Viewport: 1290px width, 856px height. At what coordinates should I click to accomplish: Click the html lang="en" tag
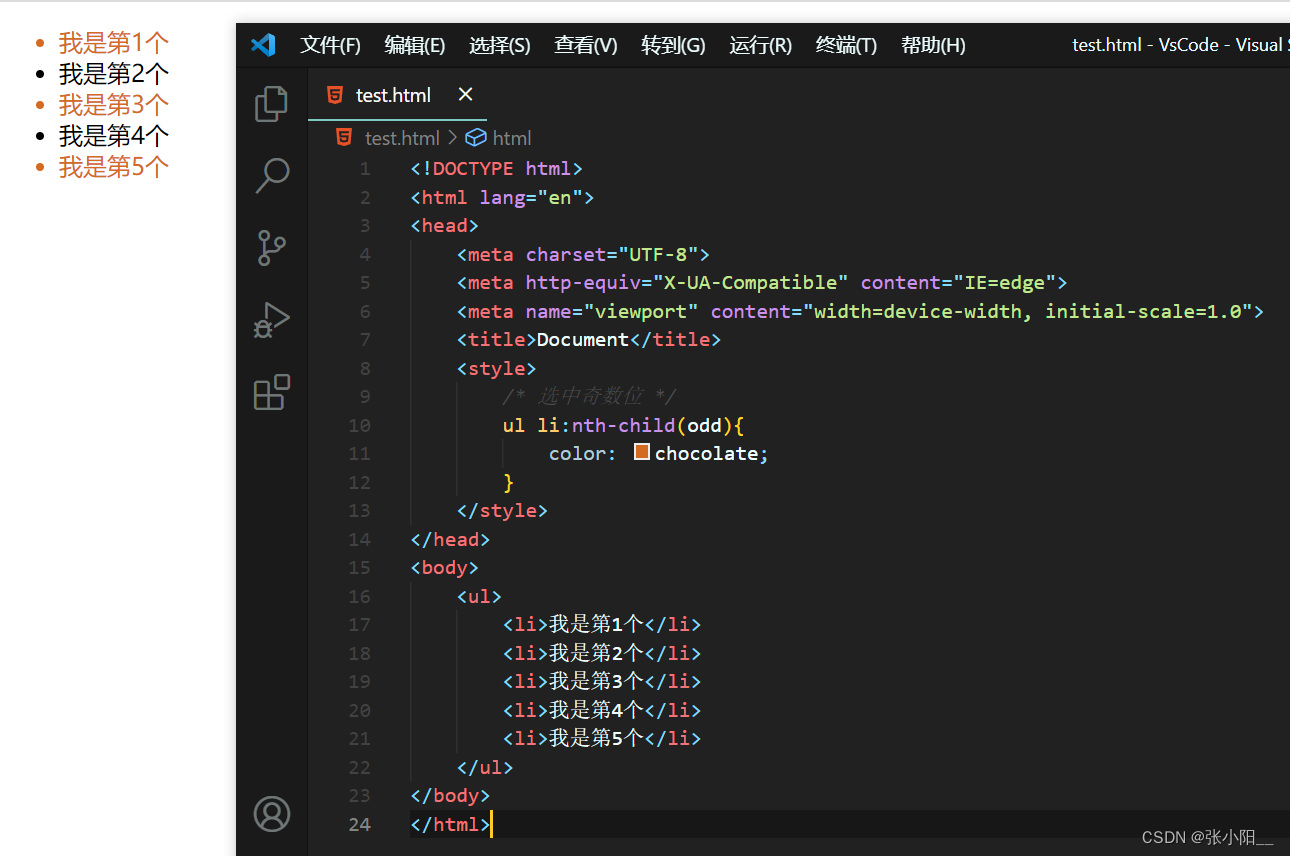click(x=502, y=197)
